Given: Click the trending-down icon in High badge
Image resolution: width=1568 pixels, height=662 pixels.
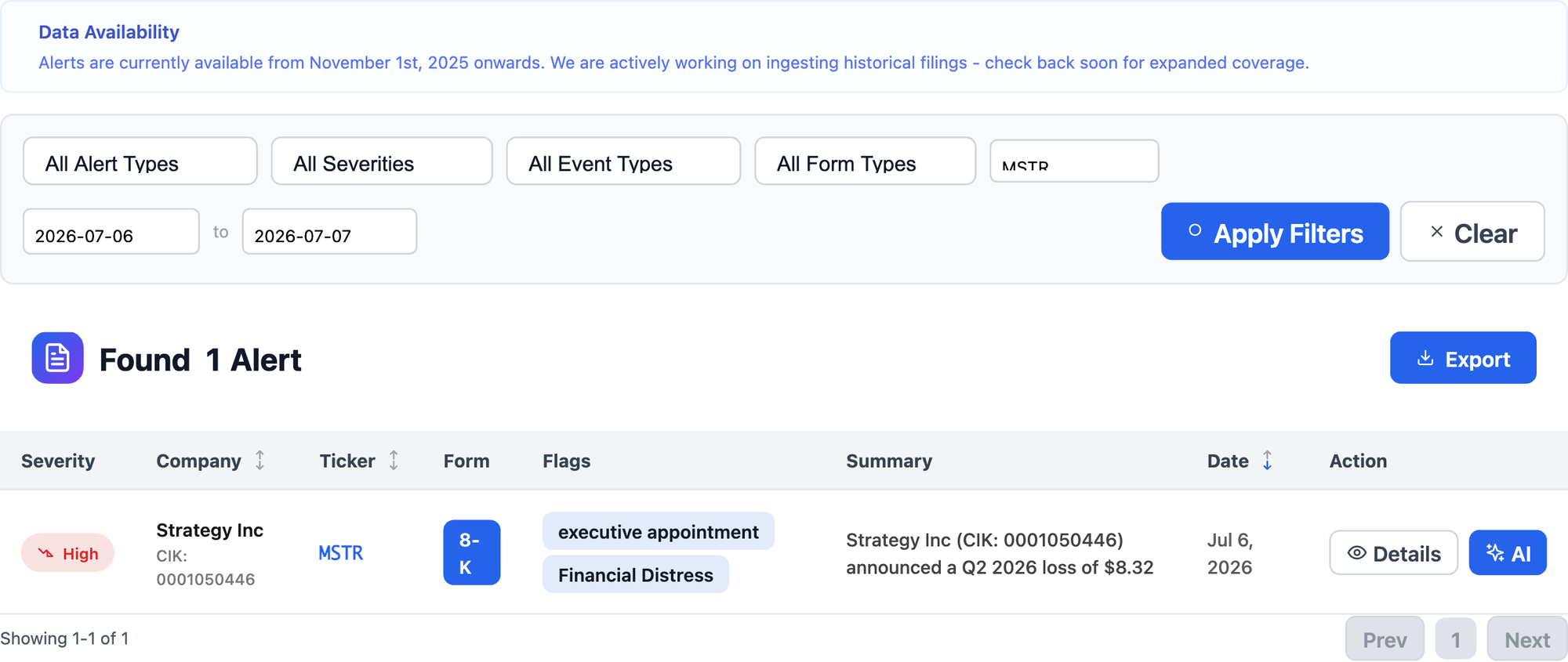Looking at the screenshot, I should (x=46, y=553).
